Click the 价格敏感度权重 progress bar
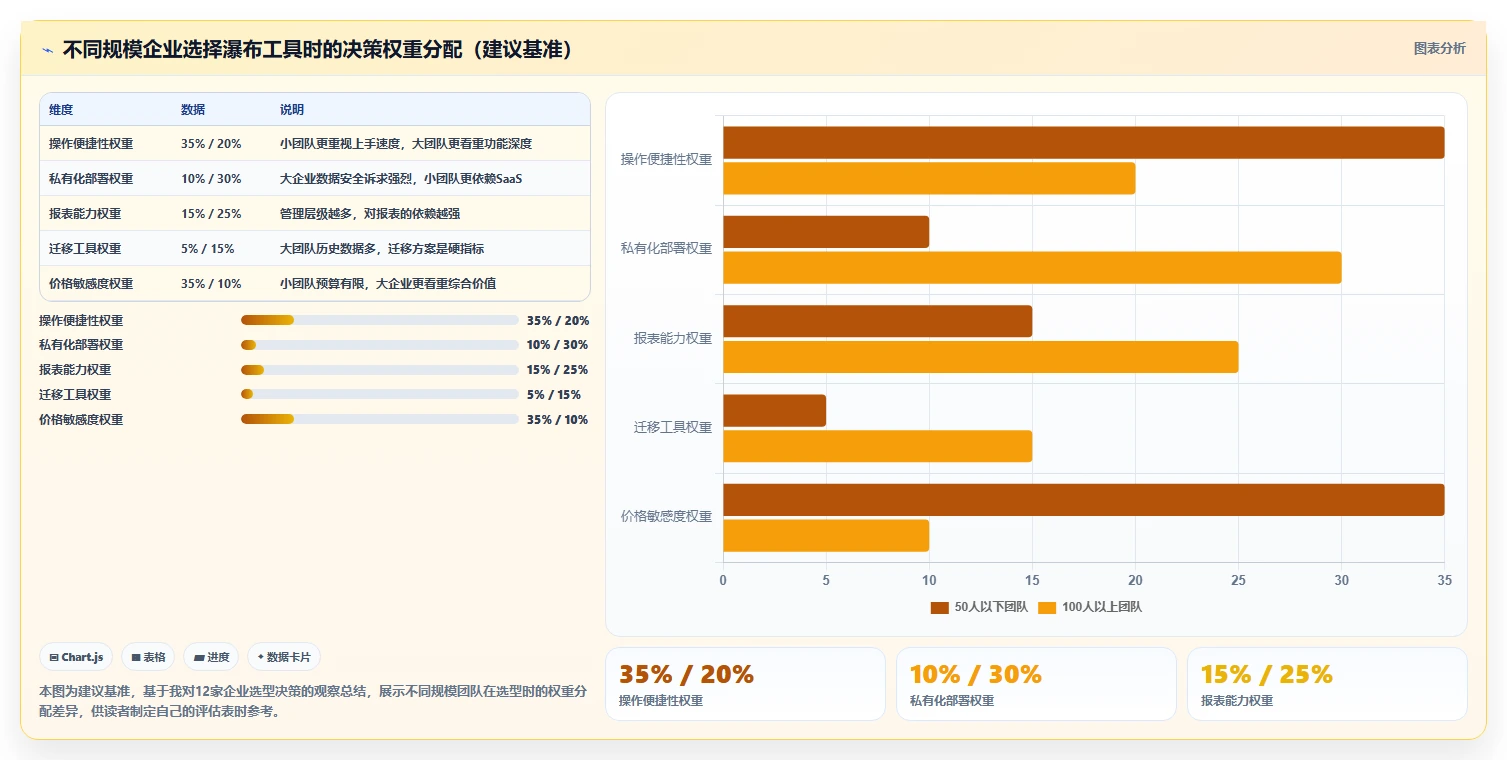1507x760 pixels. tap(380, 419)
